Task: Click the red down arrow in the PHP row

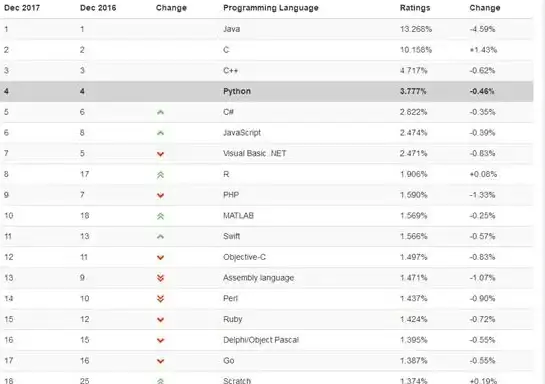Action: [x=160, y=195]
